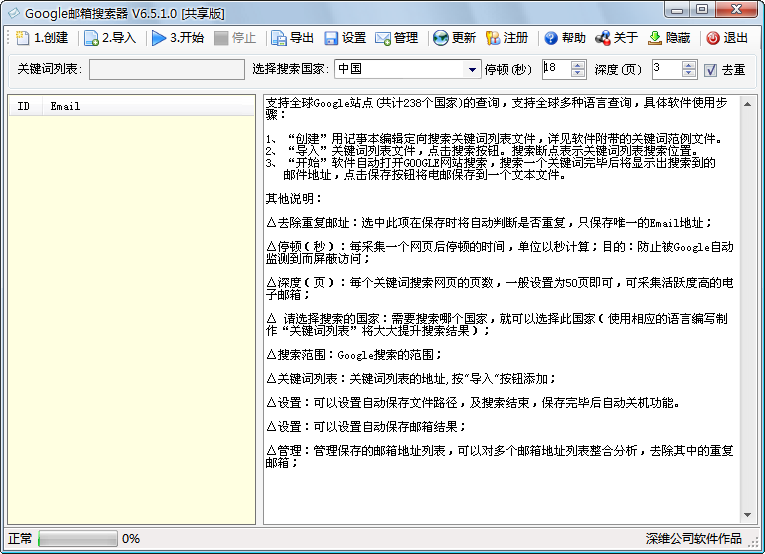Click the 关键词列表 keyword list field
Image resolution: width=765 pixels, height=554 pixels.
click(x=166, y=70)
